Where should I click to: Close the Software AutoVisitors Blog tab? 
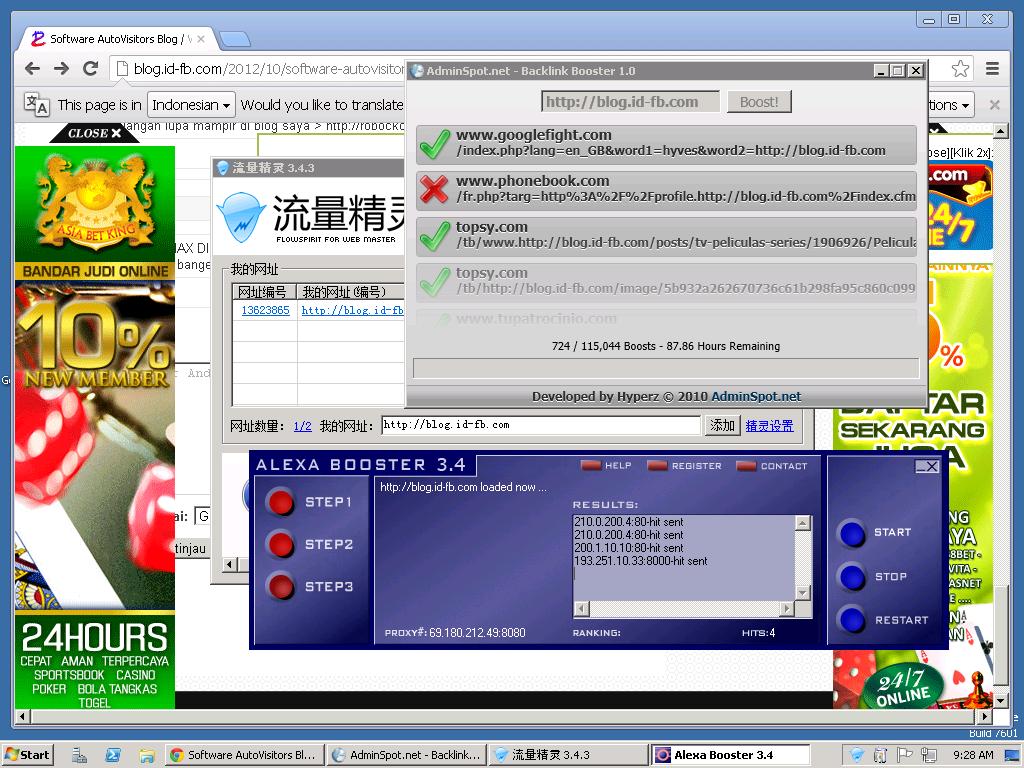point(200,39)
